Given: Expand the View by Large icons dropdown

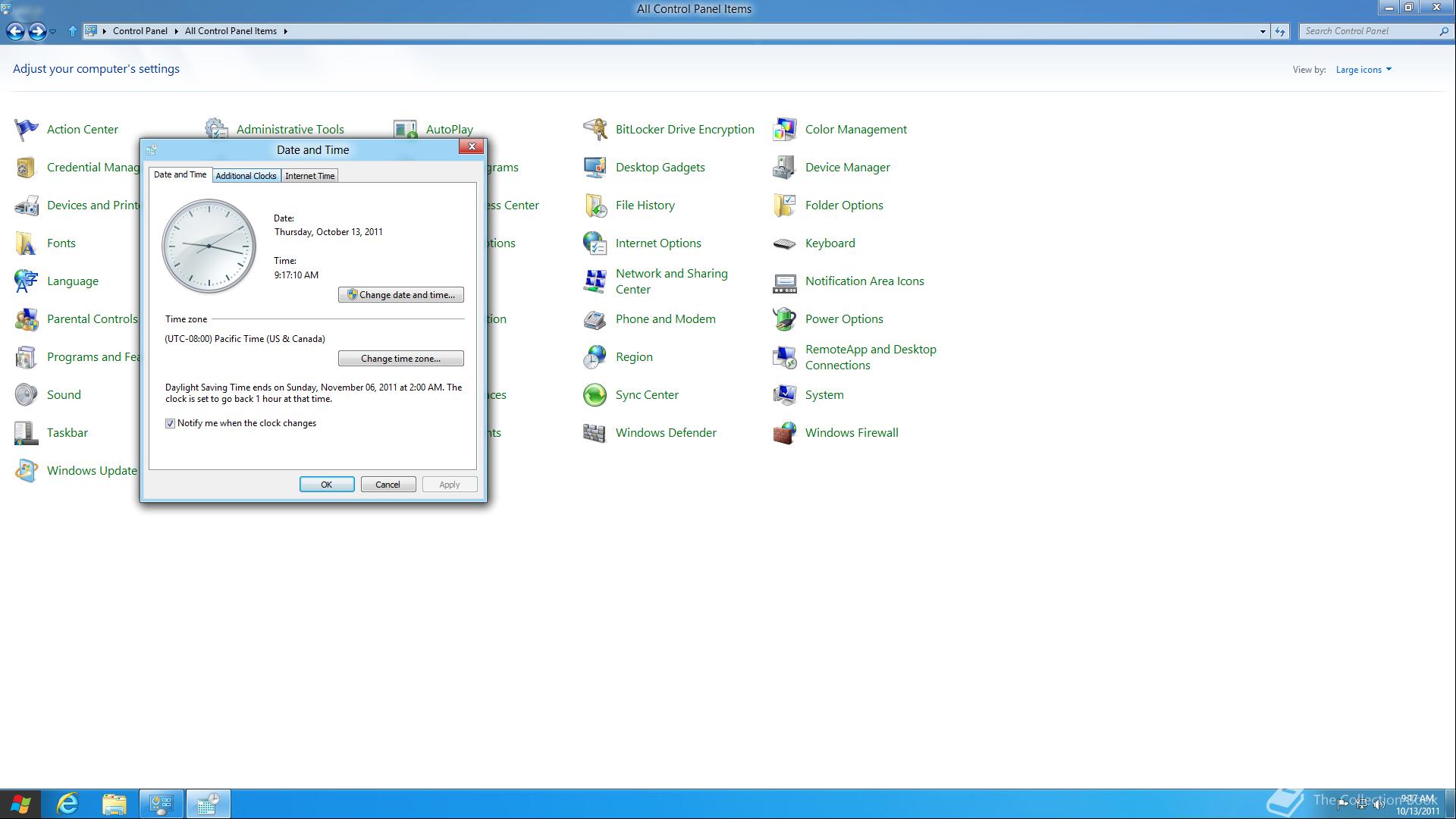Looking at the screenshot, I should (x=1363, y=70).
